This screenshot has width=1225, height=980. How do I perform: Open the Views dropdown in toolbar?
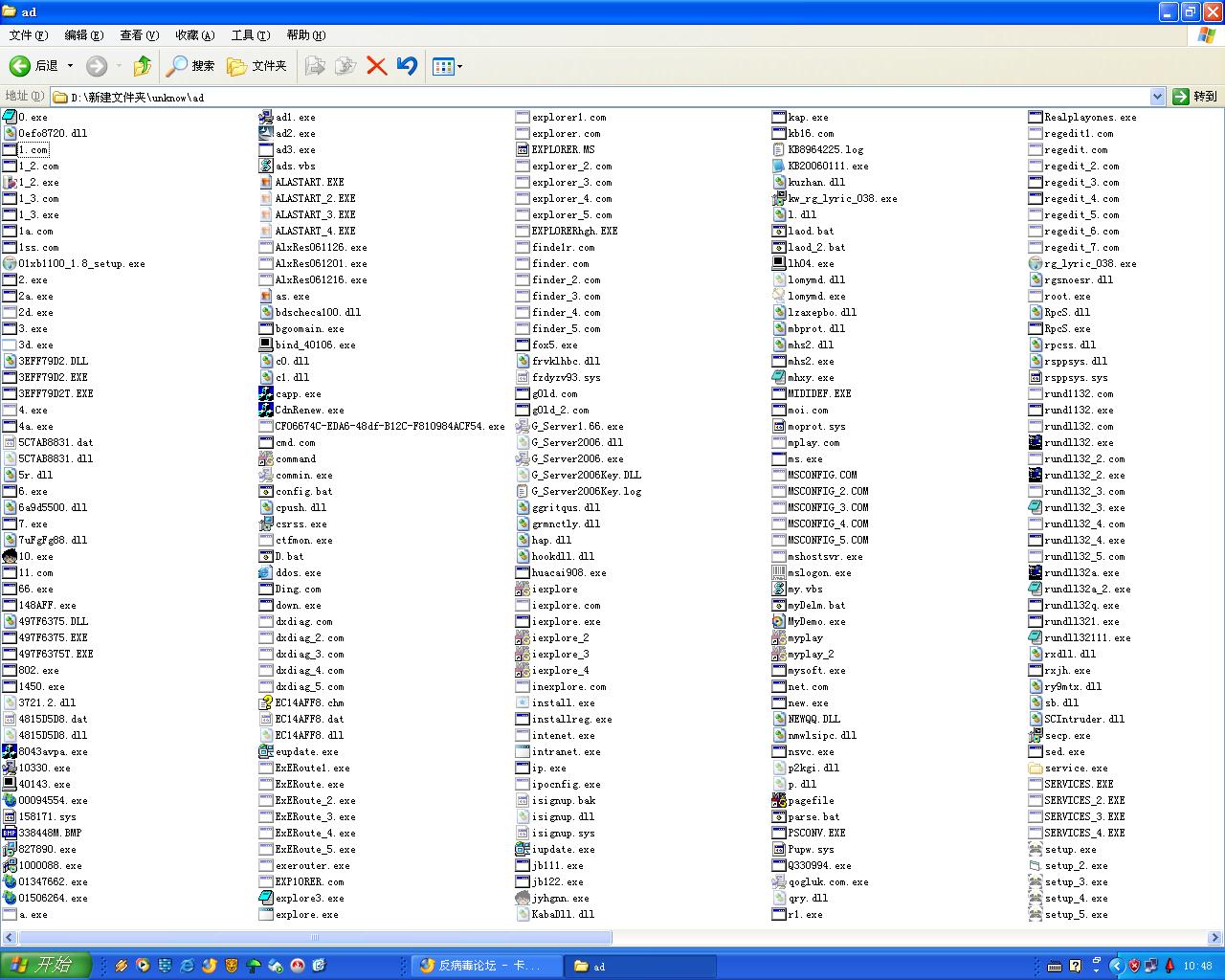click(x=447, y=66)
